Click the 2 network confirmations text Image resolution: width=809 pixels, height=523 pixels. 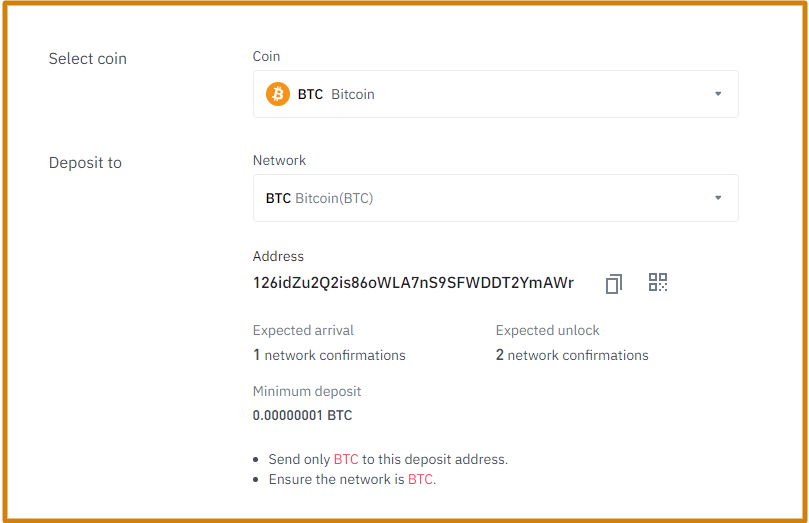click(572, 355)
